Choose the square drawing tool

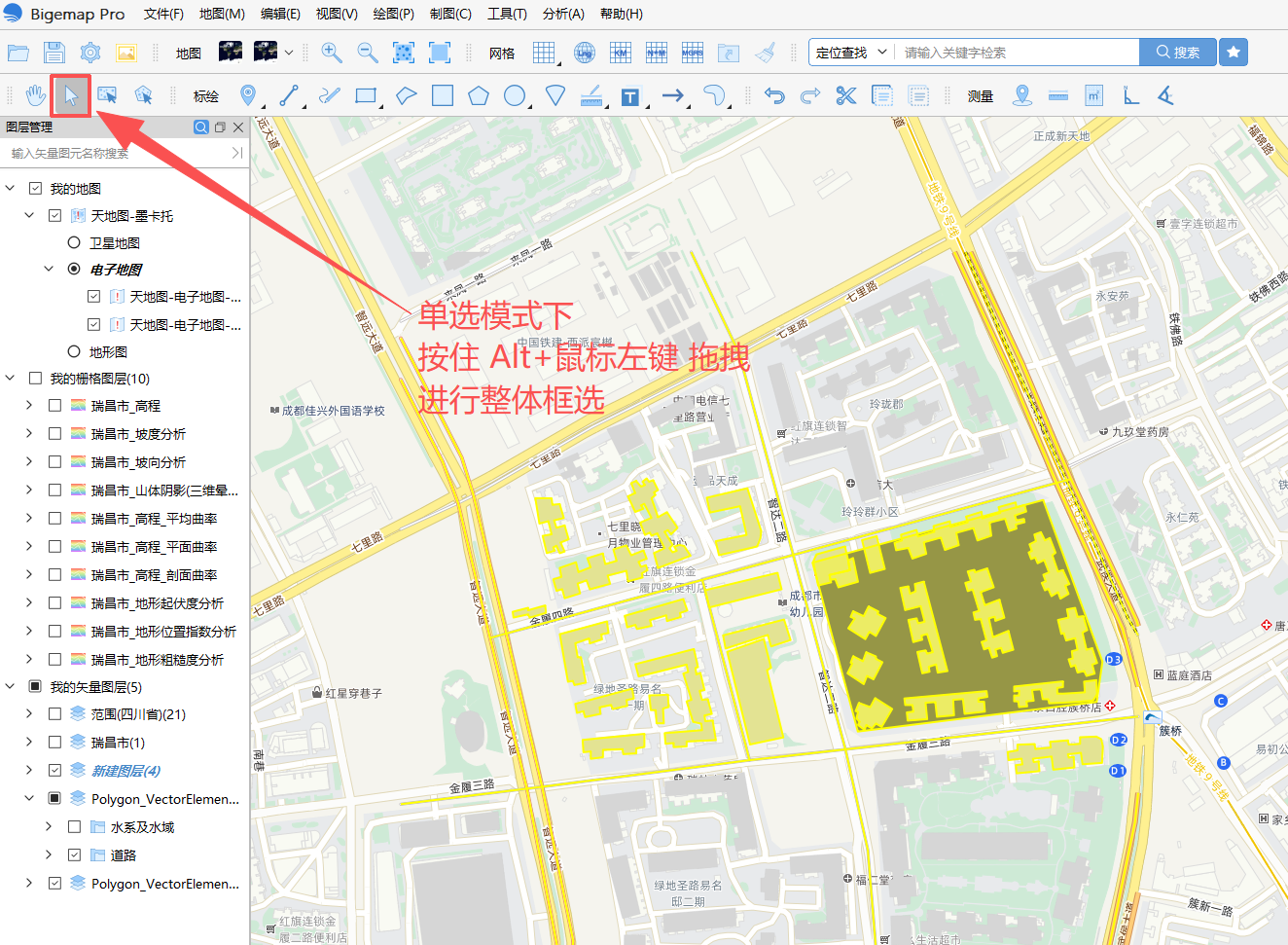point(443,95)
